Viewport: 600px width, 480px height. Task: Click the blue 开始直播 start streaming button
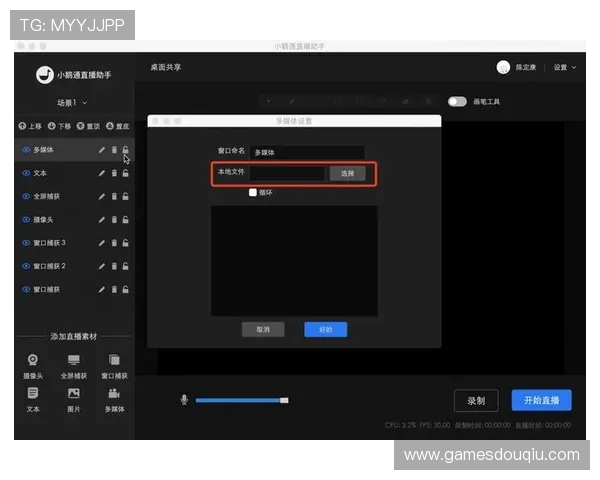(541, 400)
